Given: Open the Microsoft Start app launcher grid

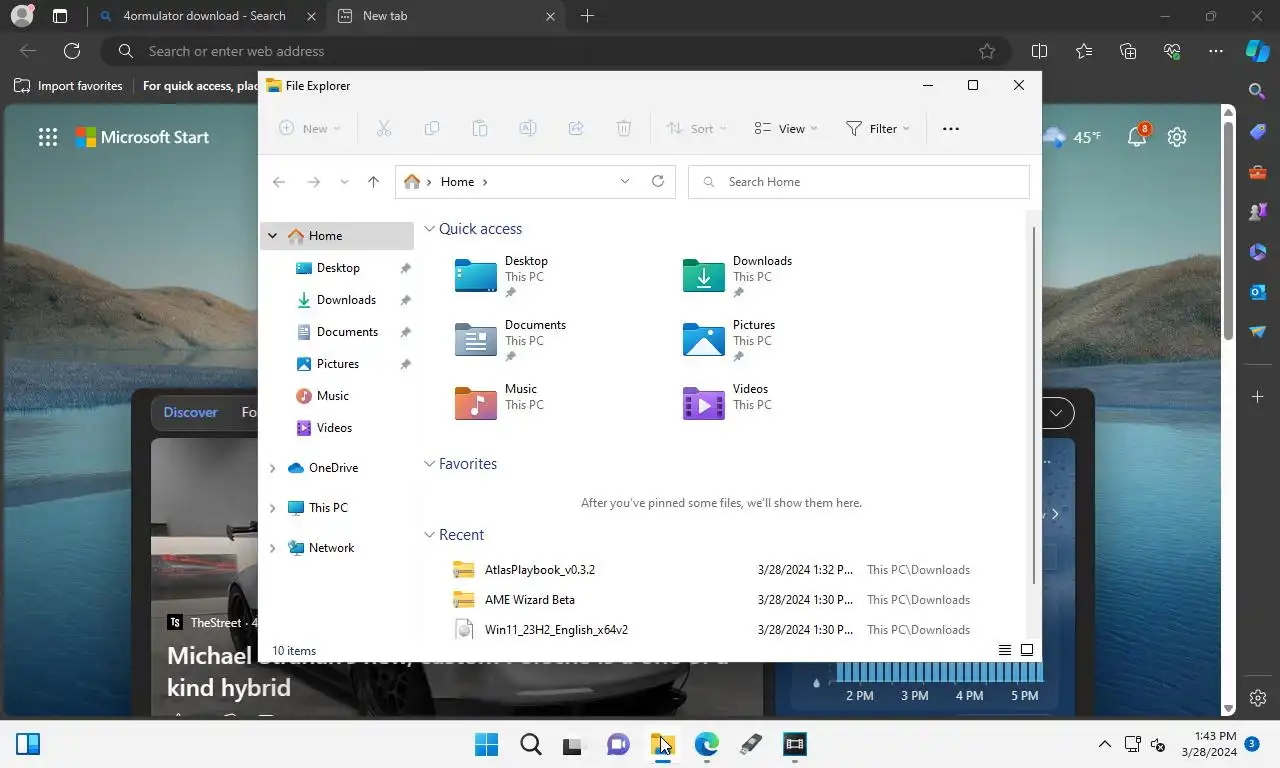Looking at the screenshot, I should (x=48, y=137).
